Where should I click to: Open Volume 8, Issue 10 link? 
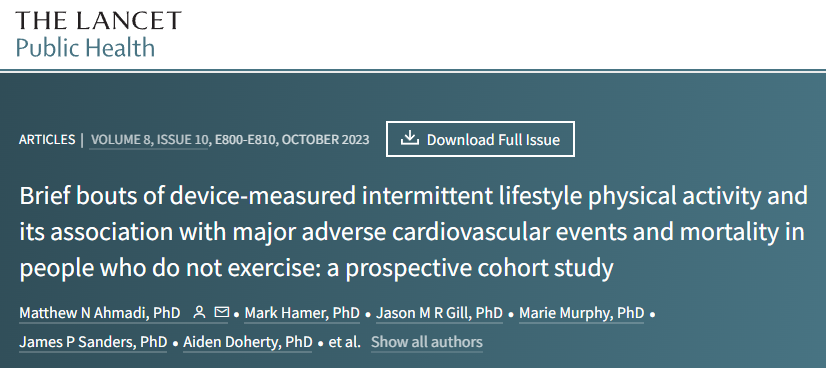tap(149, 140)
